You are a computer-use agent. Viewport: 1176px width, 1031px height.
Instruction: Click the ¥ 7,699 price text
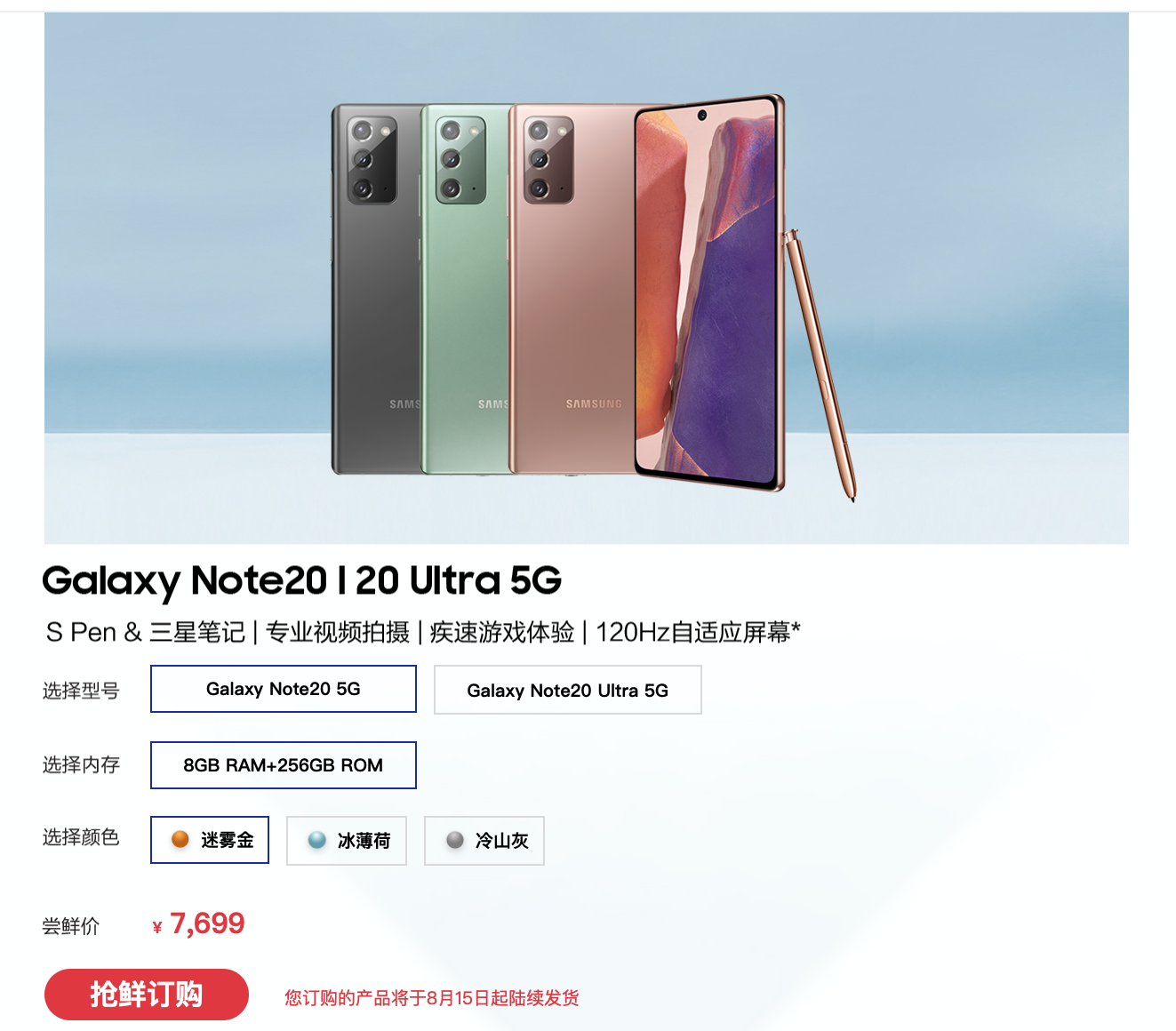click(x=198, y=924)
